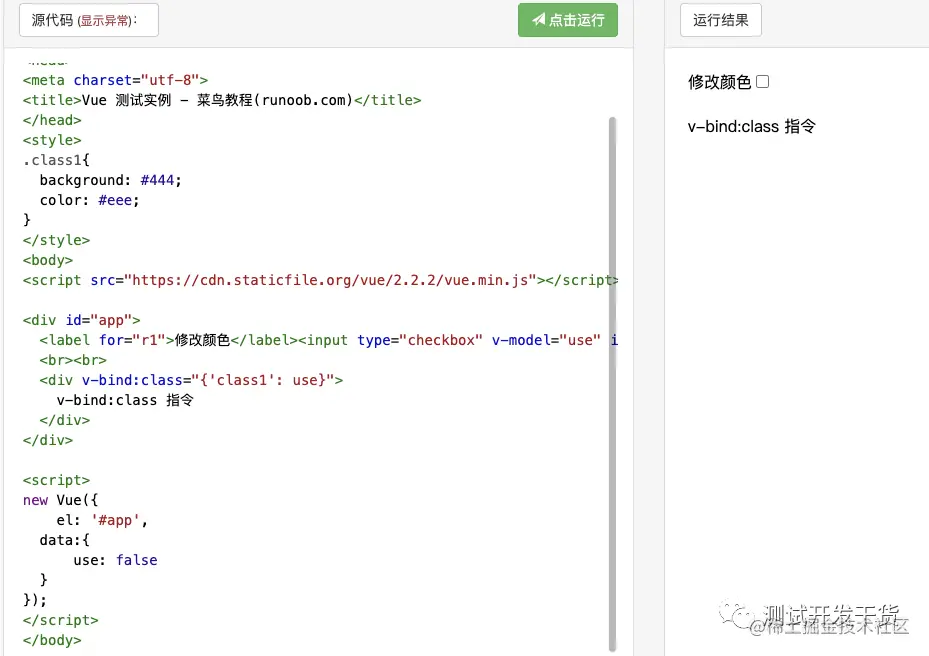Click the code editor vertical scrollbar
The height and width of the screenshot is (656, 929).
(x=613, y=383)
